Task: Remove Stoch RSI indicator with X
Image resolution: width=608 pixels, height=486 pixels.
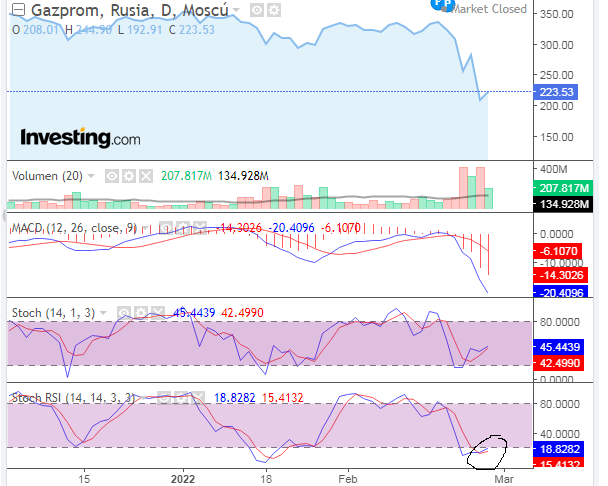Action: (x=198, y=398)
